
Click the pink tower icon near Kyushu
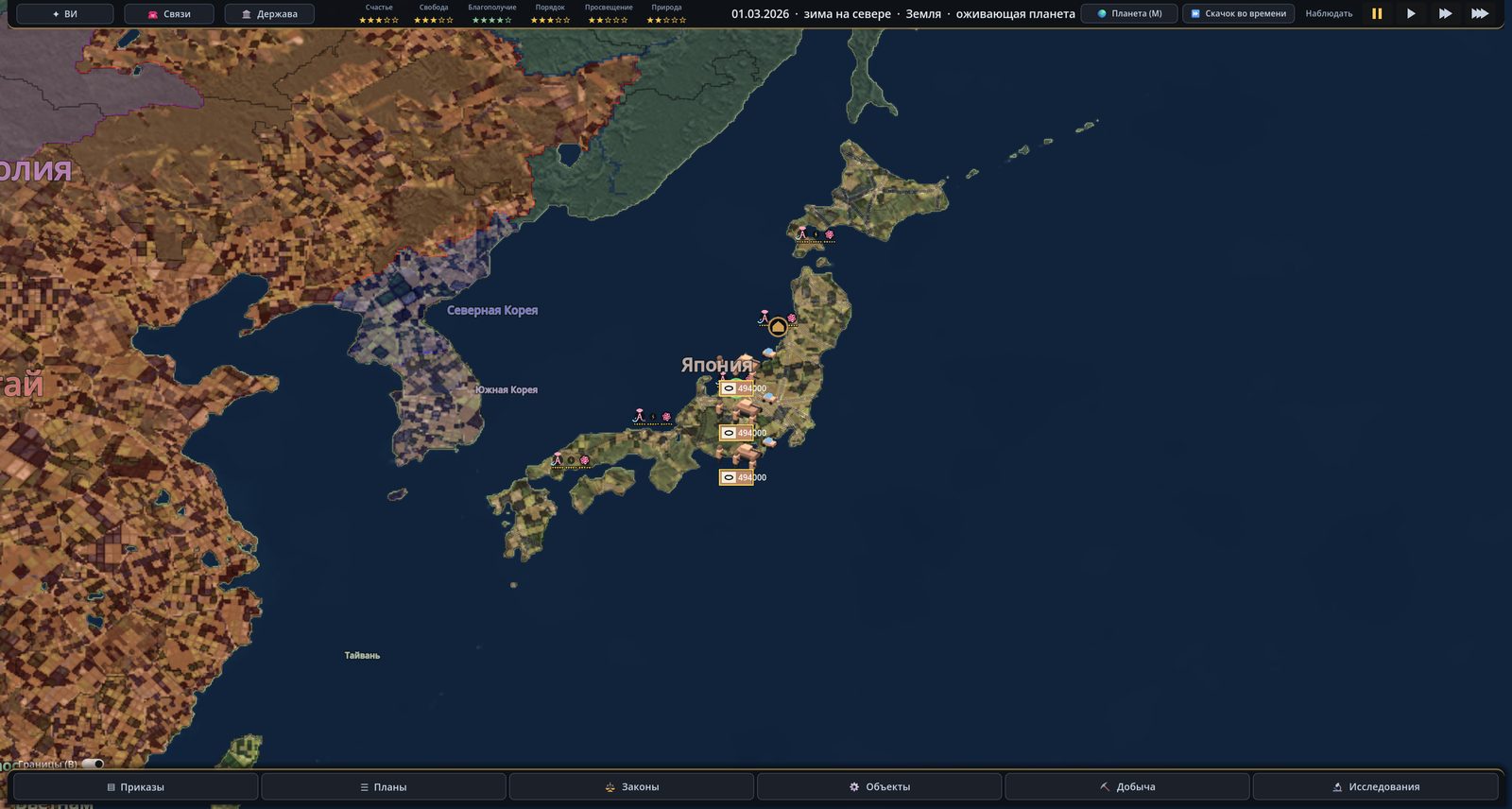558,459
